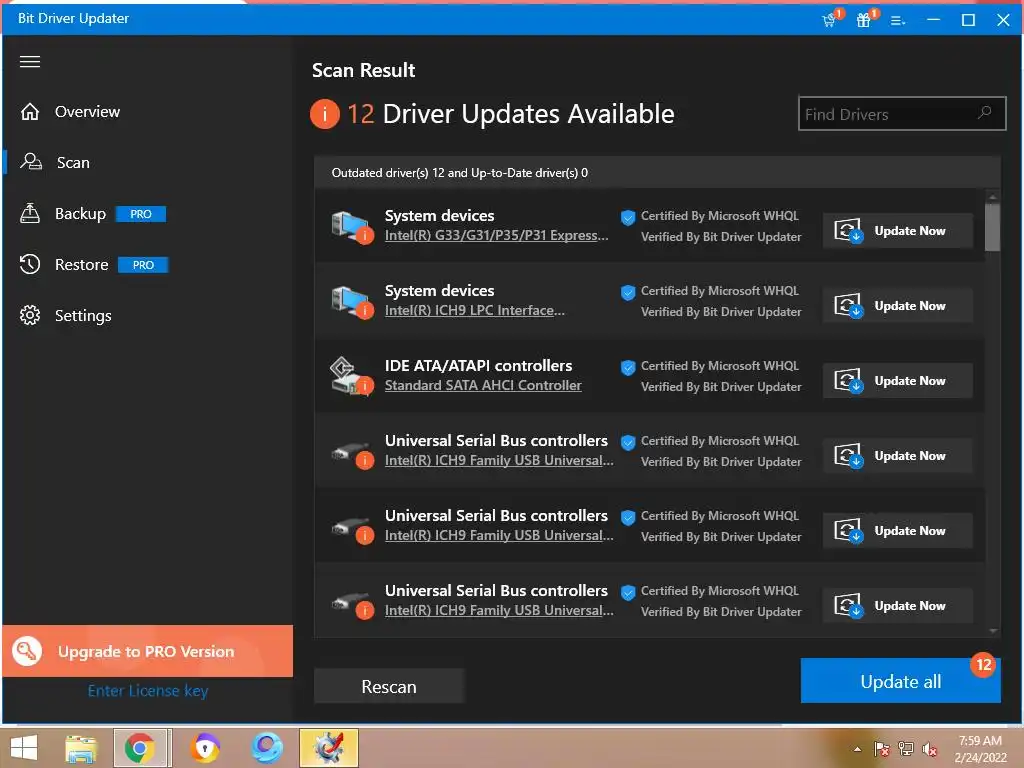Open Google Chrome from the taskbar

coord(140,748)
